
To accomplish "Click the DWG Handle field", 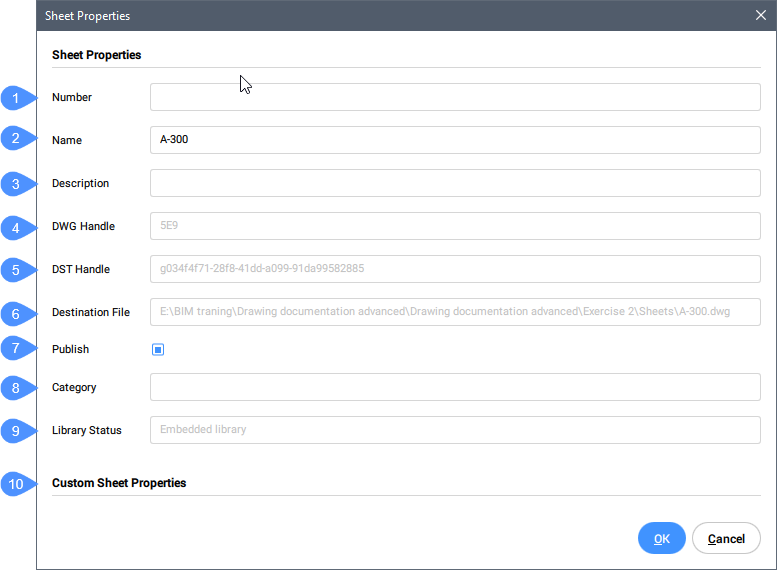I will tap(455, 226).
